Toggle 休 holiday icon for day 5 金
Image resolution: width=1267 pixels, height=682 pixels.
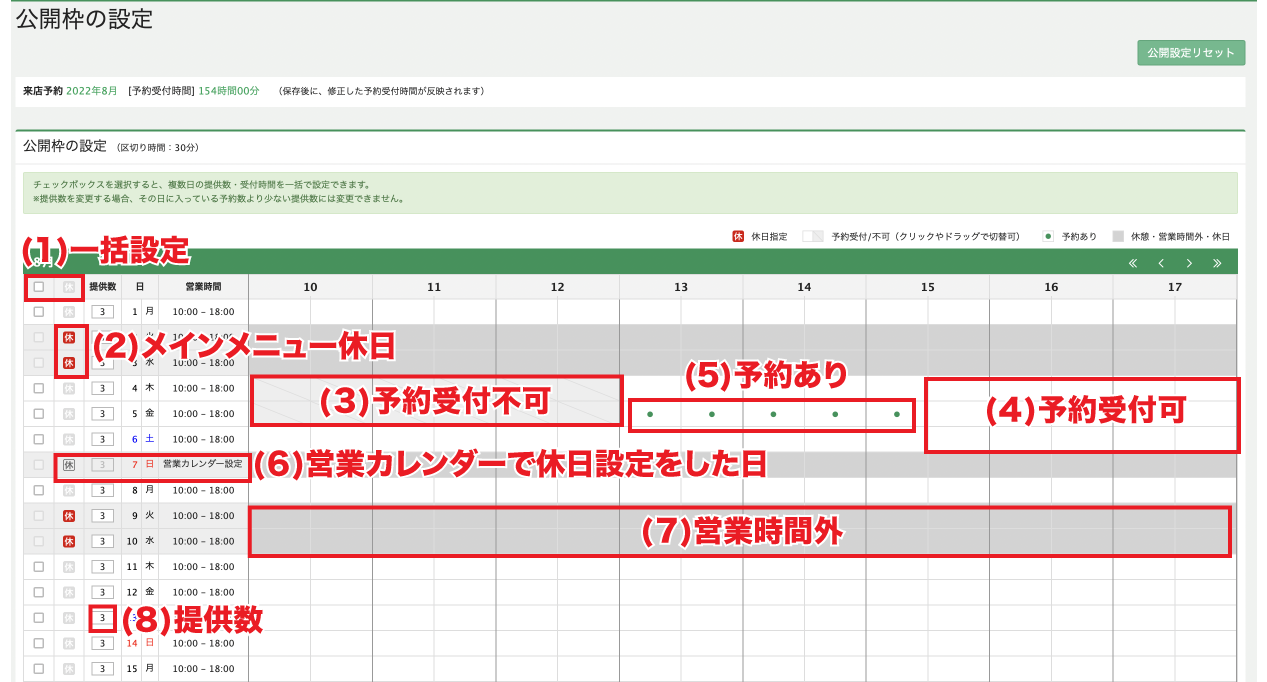[69, 413]
